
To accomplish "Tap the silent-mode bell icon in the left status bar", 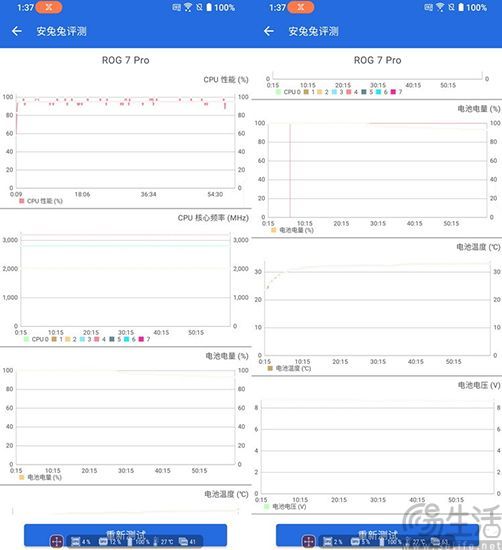I will tap(199, 7).
